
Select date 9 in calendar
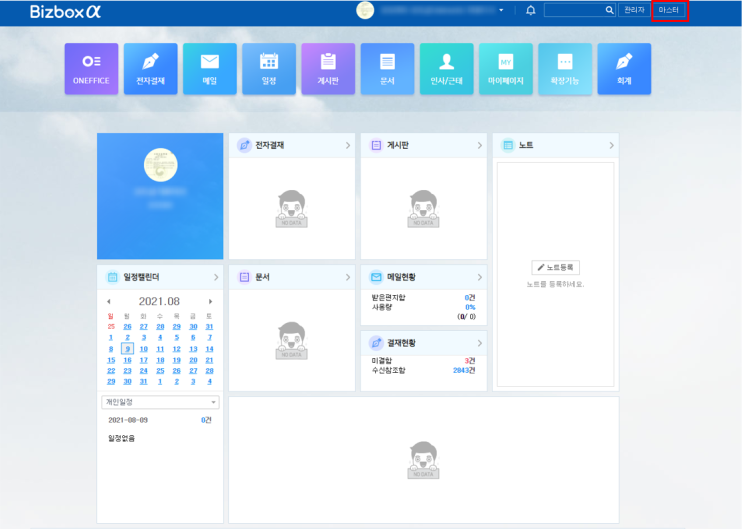click(x=127, y=349)
